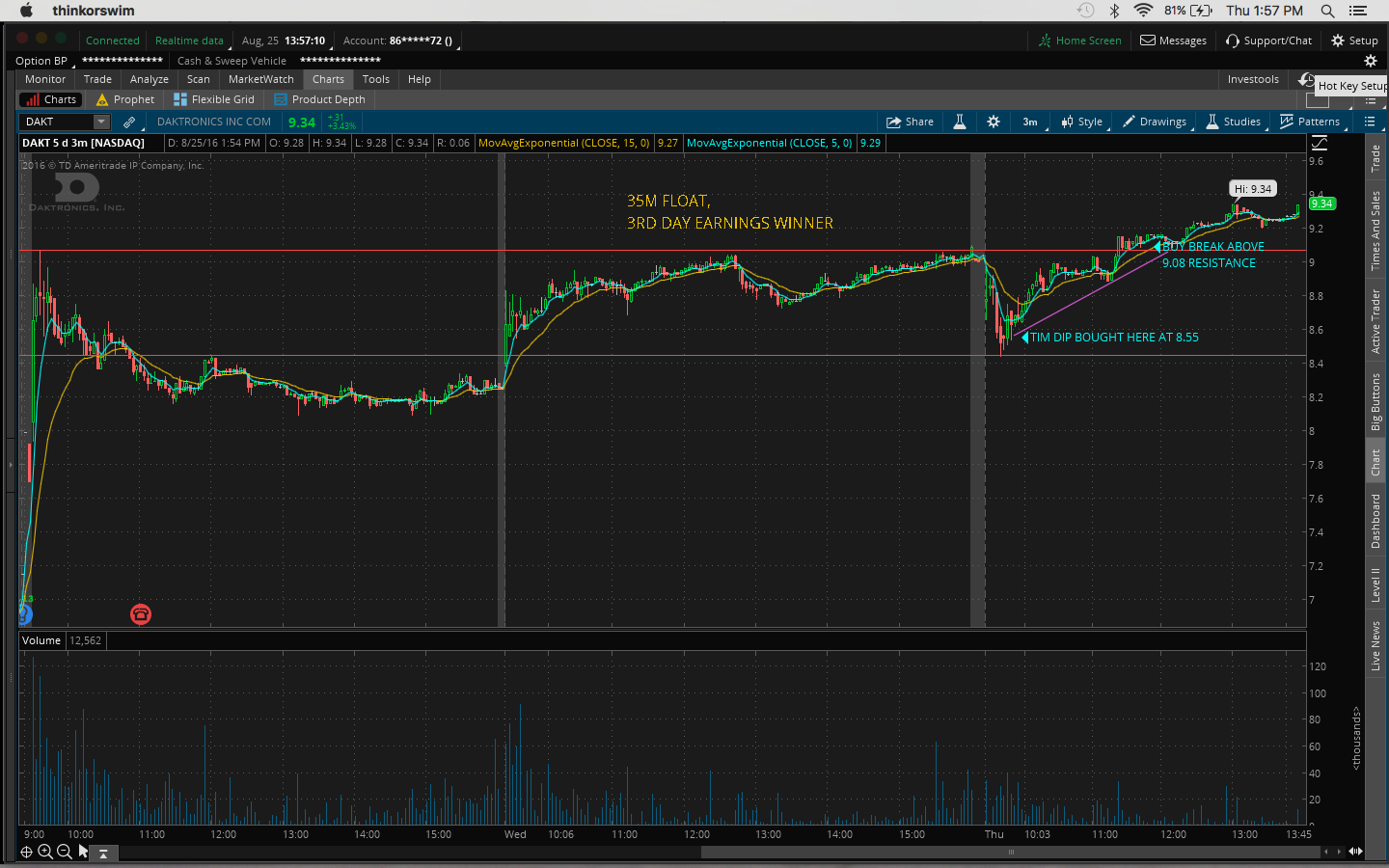Click the chart horizontal scrollbar thumb

point(1011,852)
